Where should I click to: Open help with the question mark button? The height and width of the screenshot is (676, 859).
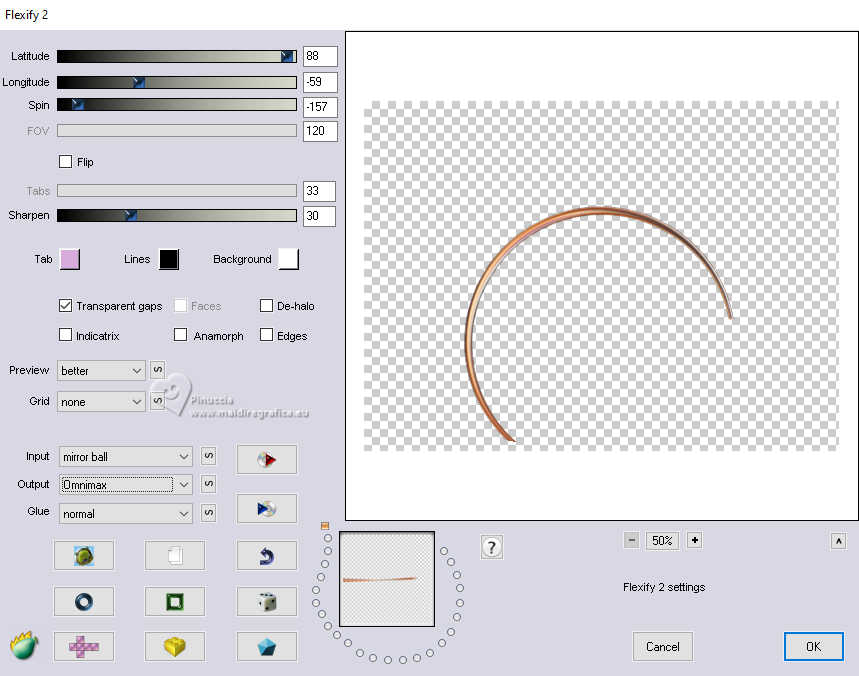[491, 547]
